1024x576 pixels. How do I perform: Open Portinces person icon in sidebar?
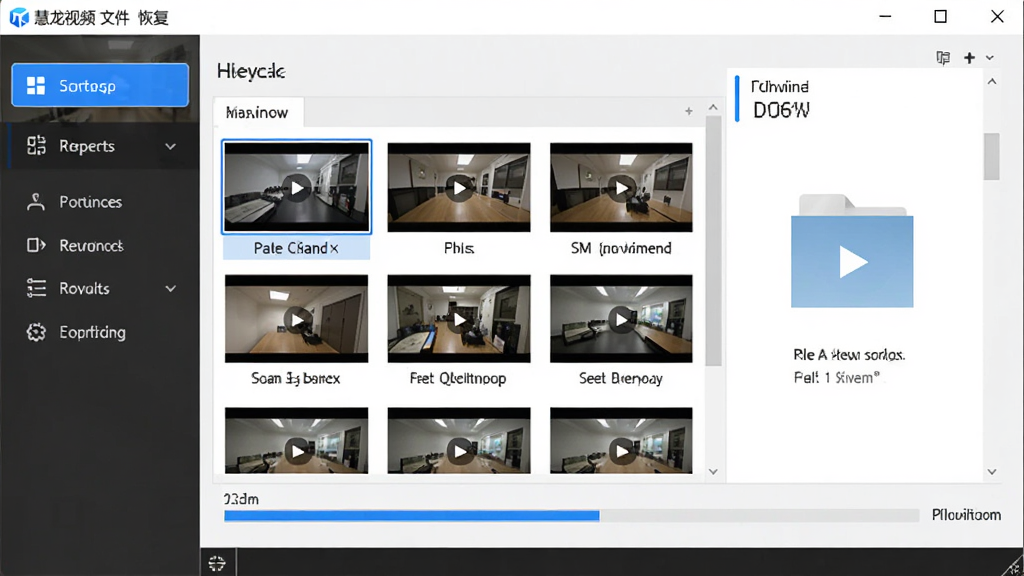coord(36,202)
